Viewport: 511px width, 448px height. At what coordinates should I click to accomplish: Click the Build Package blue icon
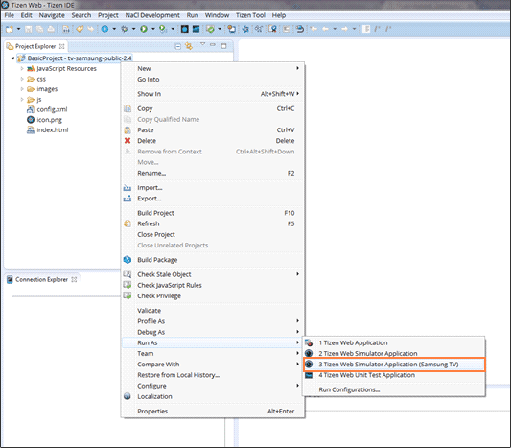point(127,260)
